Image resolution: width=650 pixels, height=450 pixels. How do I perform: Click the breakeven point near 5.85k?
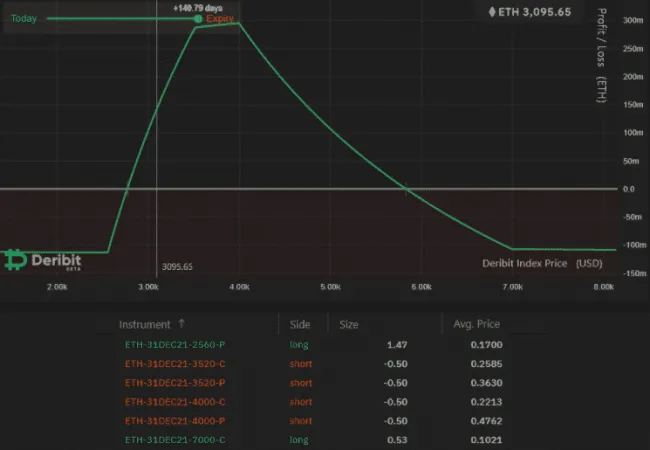[407, 189]
